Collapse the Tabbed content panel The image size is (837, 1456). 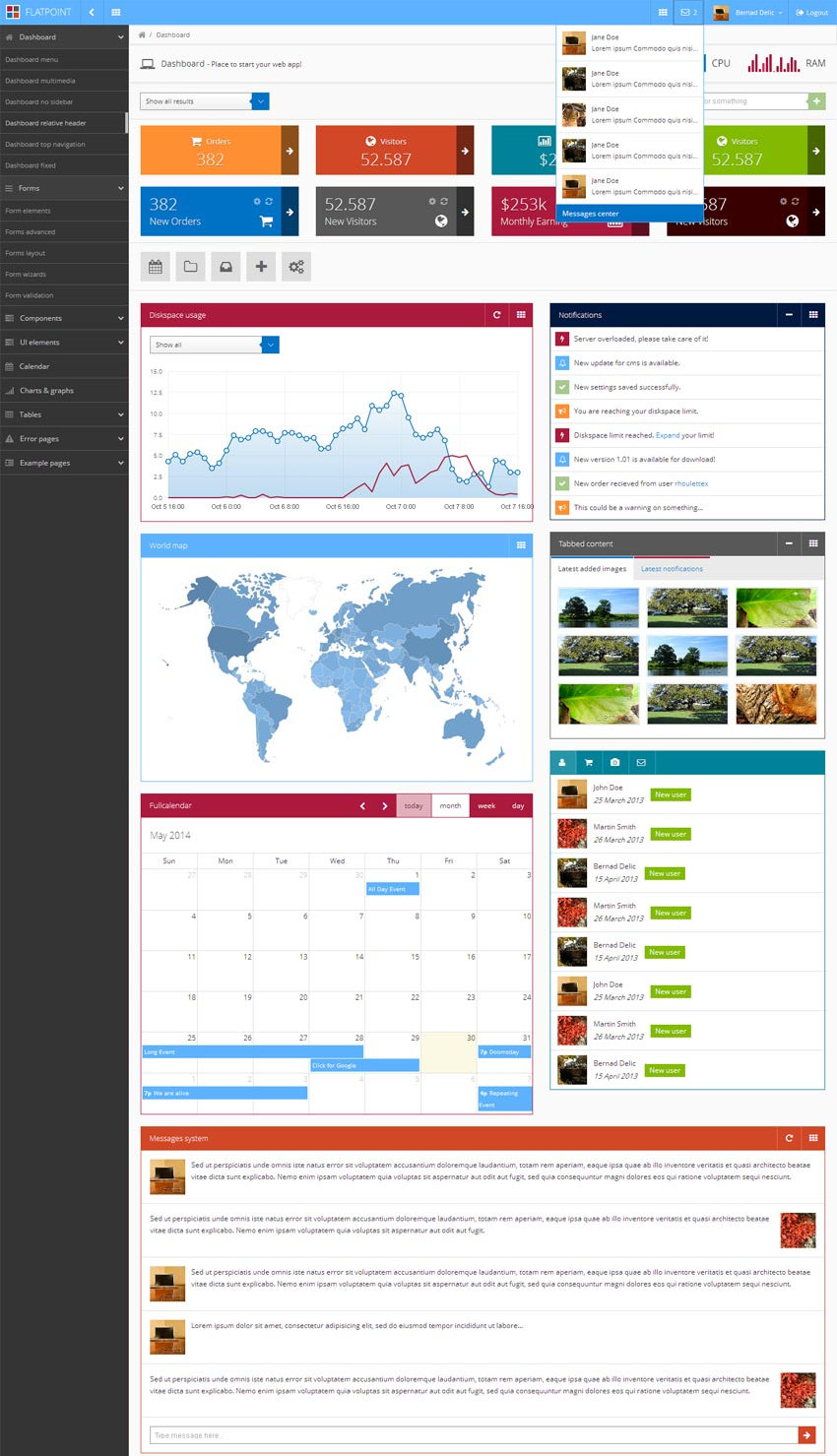[x=789, y=543]
